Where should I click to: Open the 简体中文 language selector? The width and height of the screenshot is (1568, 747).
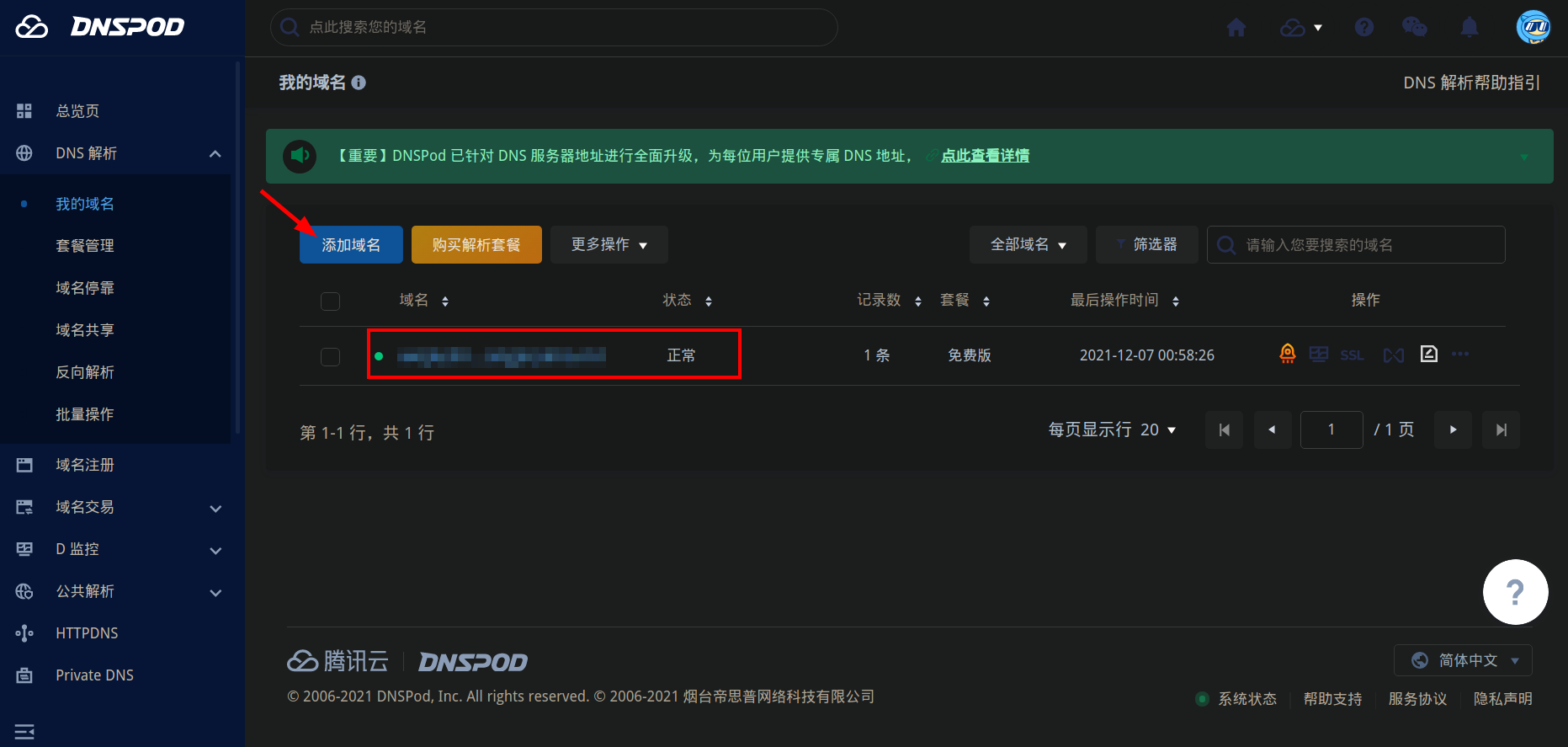tap(1463, 660)
